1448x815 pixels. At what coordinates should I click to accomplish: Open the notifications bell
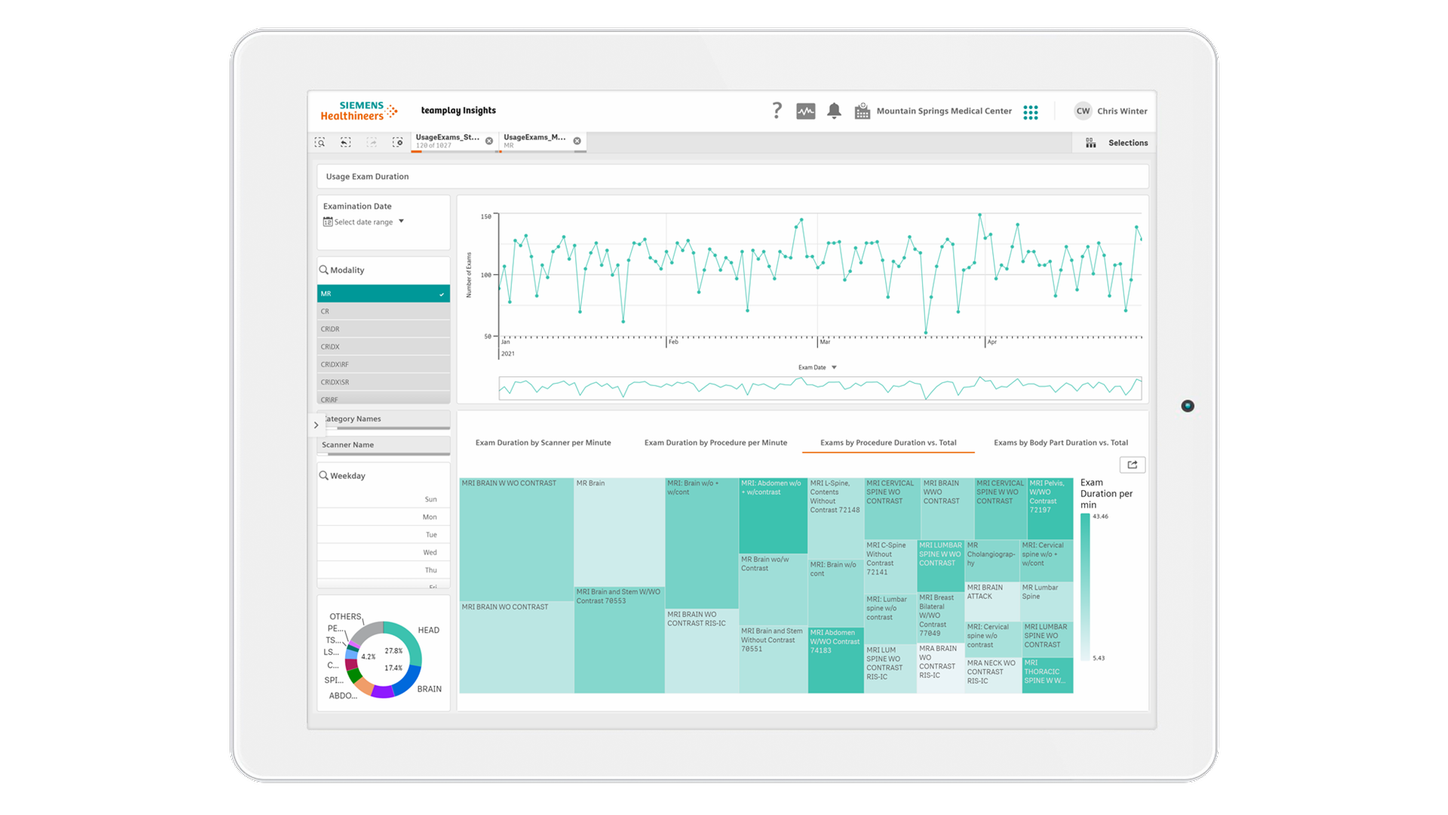click(834, 111)
